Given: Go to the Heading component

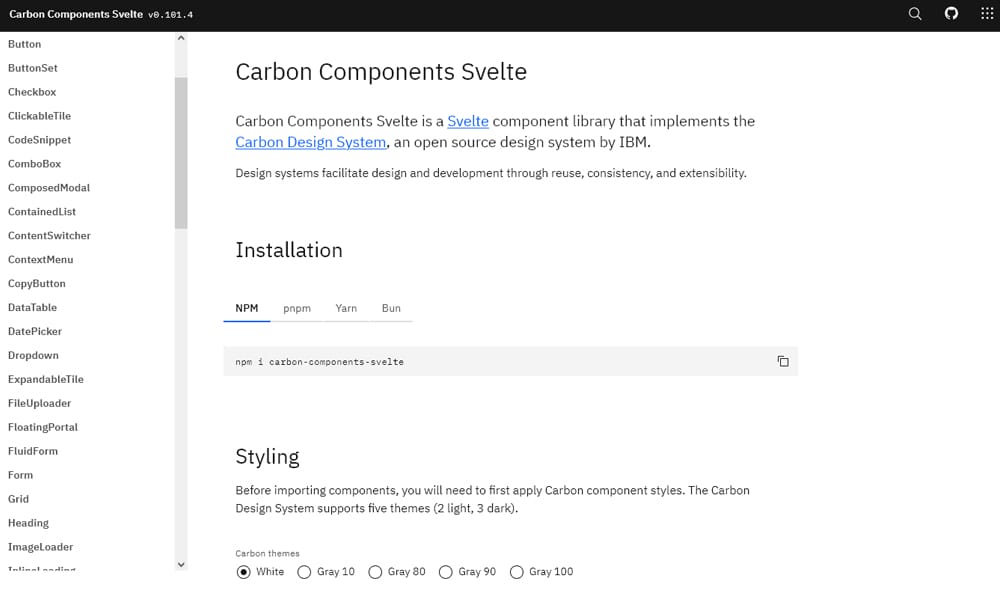Looking at the screenshot, I should [28, 523].
